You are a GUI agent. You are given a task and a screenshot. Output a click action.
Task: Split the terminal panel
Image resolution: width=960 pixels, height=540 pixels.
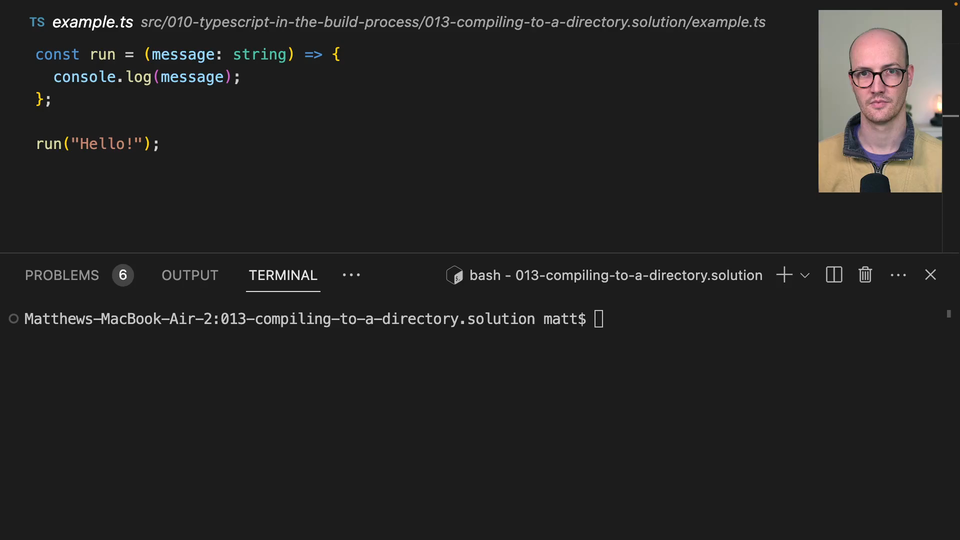click(x=834, y=275)
